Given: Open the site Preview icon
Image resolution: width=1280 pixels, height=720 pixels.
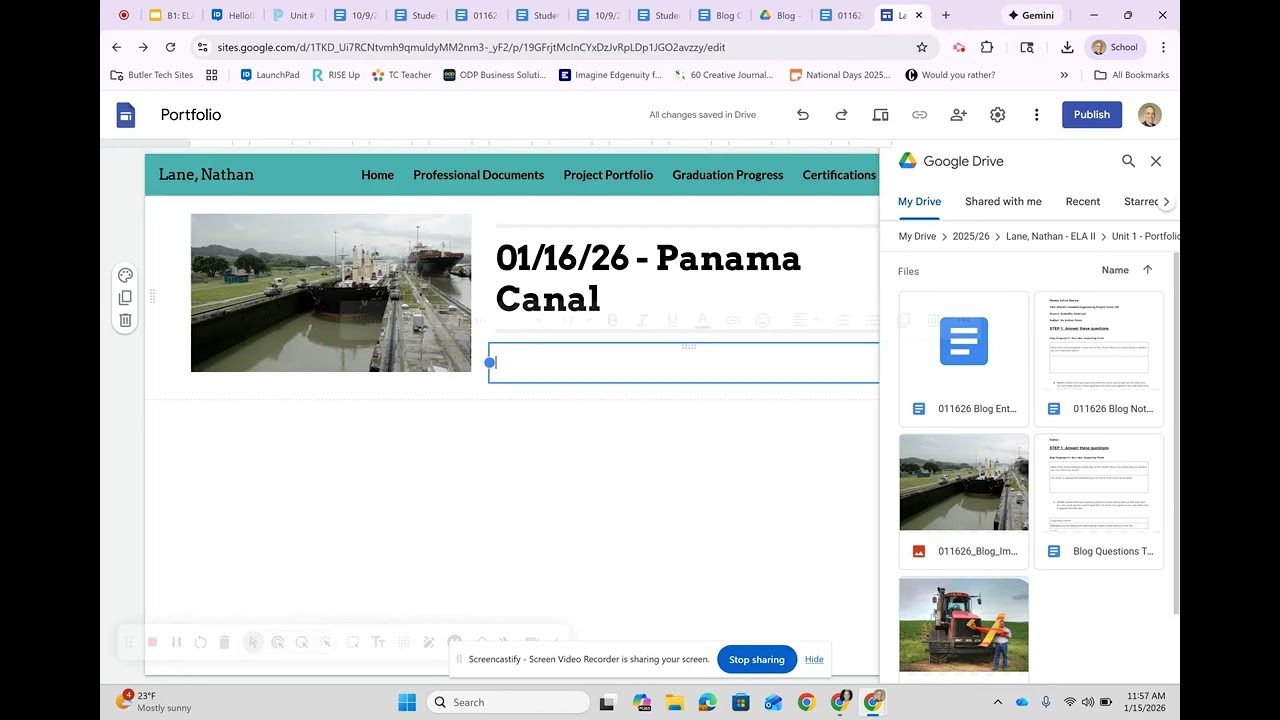Looking at the screenshot, I should [x=880, y=115].
